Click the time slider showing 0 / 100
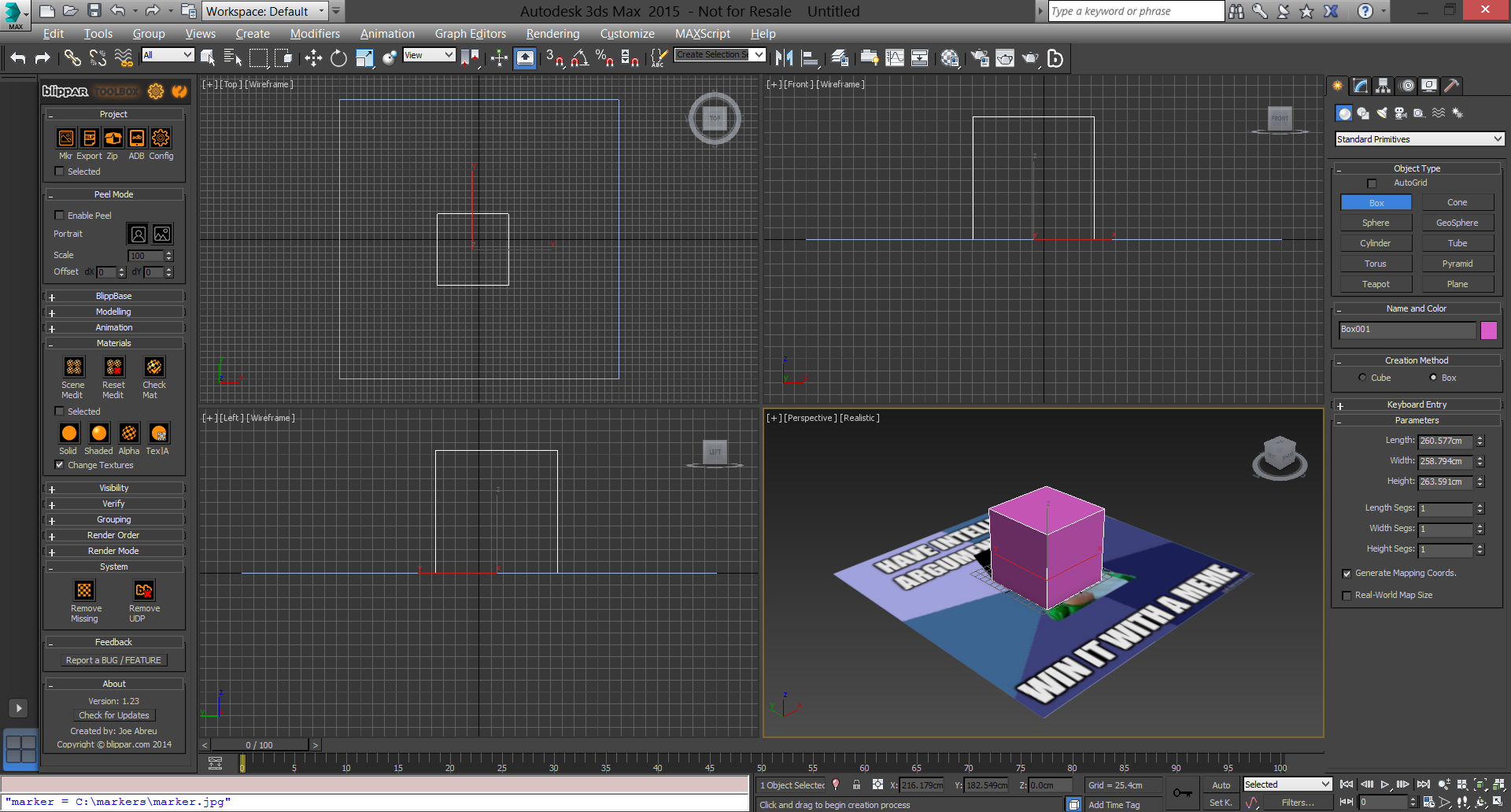1511x812 pixels. tap(260, 745)
